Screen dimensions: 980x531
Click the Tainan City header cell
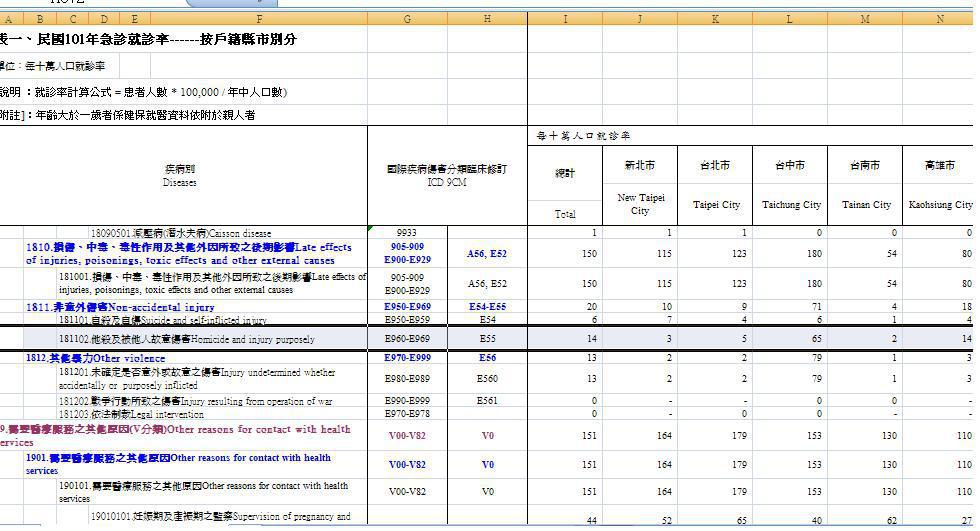(x=866, y=204)
